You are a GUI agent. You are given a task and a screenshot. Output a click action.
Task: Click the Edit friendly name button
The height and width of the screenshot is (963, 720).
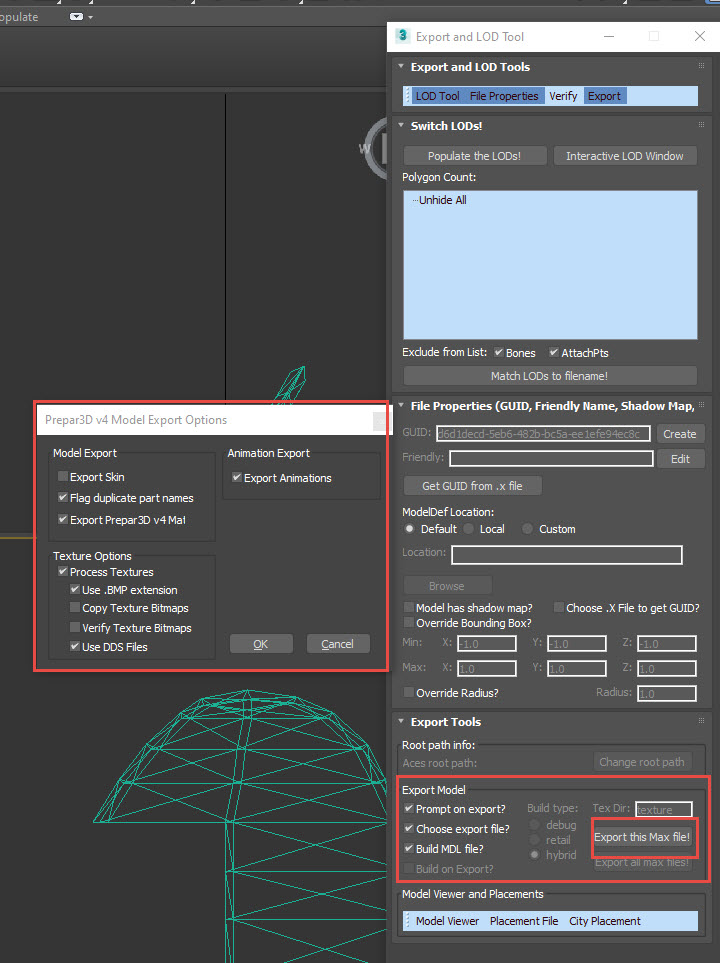[x=679, y=459]
